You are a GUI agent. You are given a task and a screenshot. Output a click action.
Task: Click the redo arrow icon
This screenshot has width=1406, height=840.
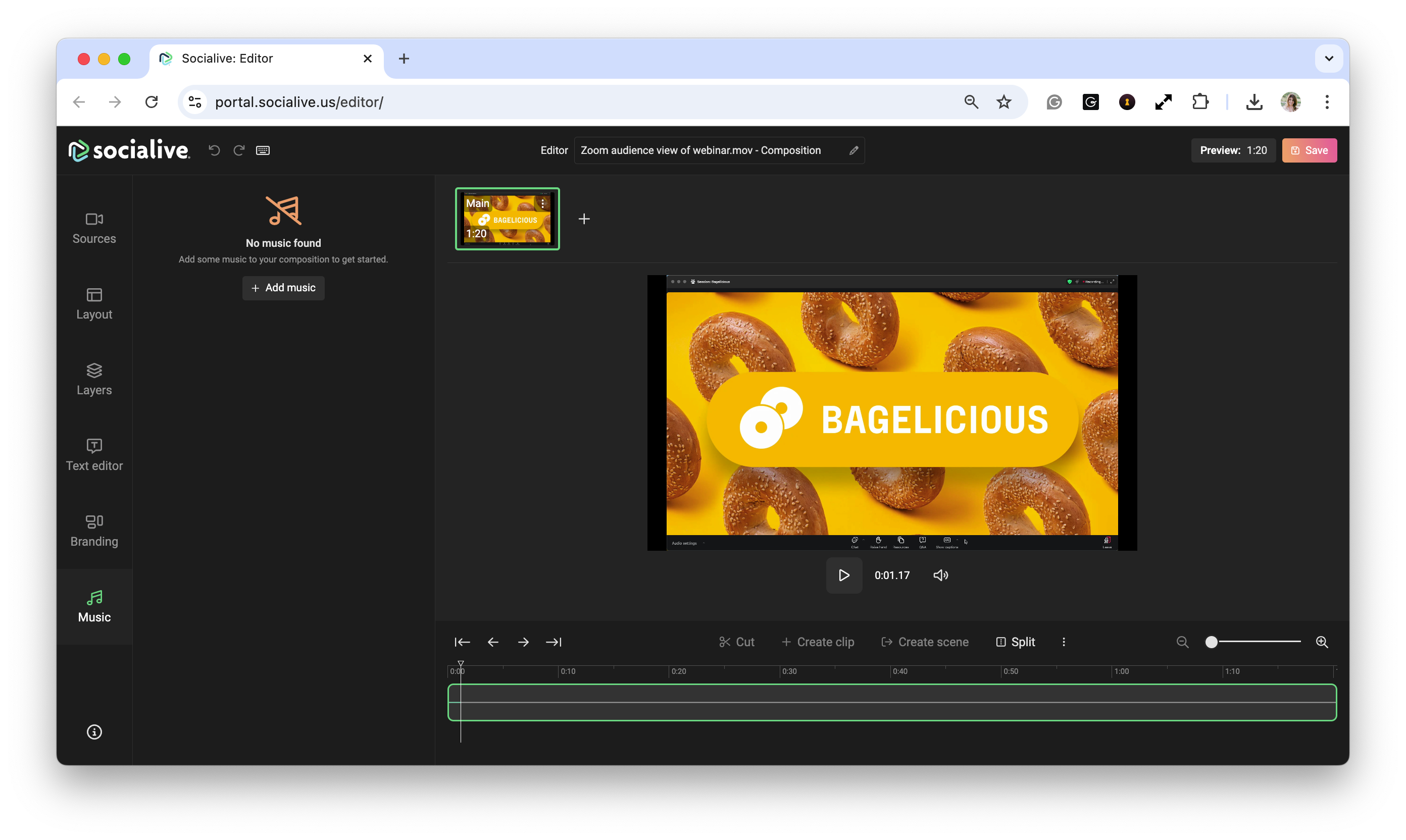tap(239, 150)
